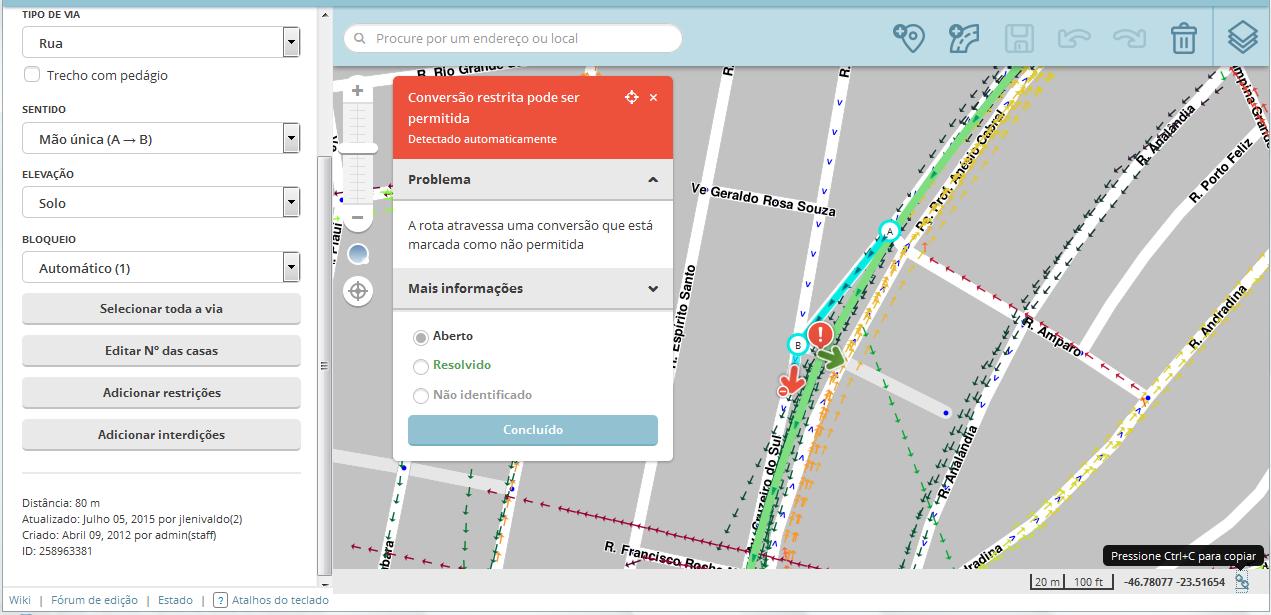This screenshot has width=1271, height=615.
Task: Open the Elevação Solo dropdown
Action: pyautogui.click(x=161, y=203)
